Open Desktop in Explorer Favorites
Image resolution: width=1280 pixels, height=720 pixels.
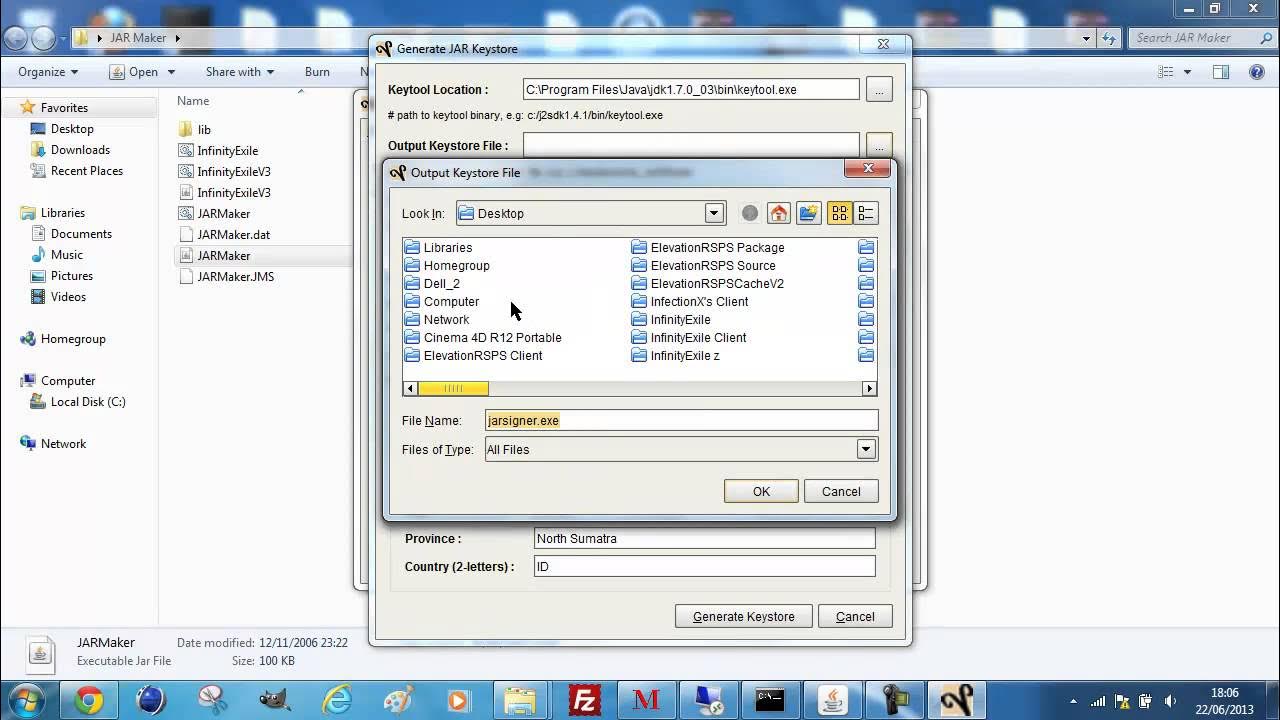(x=72, y=129)
